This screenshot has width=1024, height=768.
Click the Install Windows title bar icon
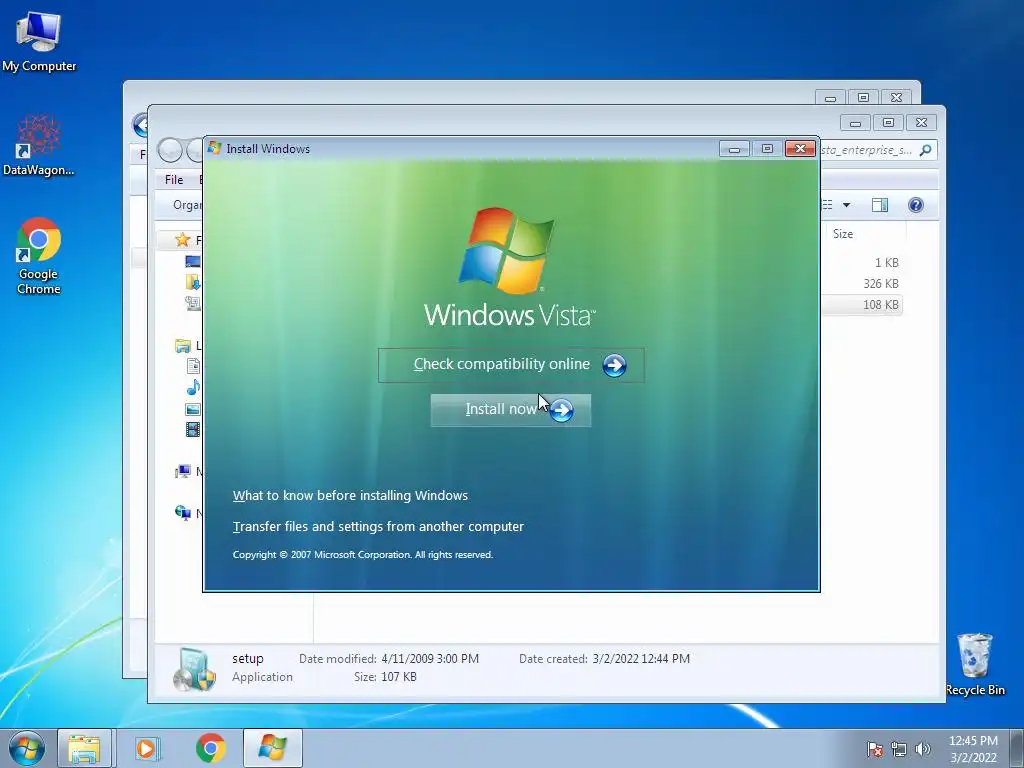[x=214, y=148]
